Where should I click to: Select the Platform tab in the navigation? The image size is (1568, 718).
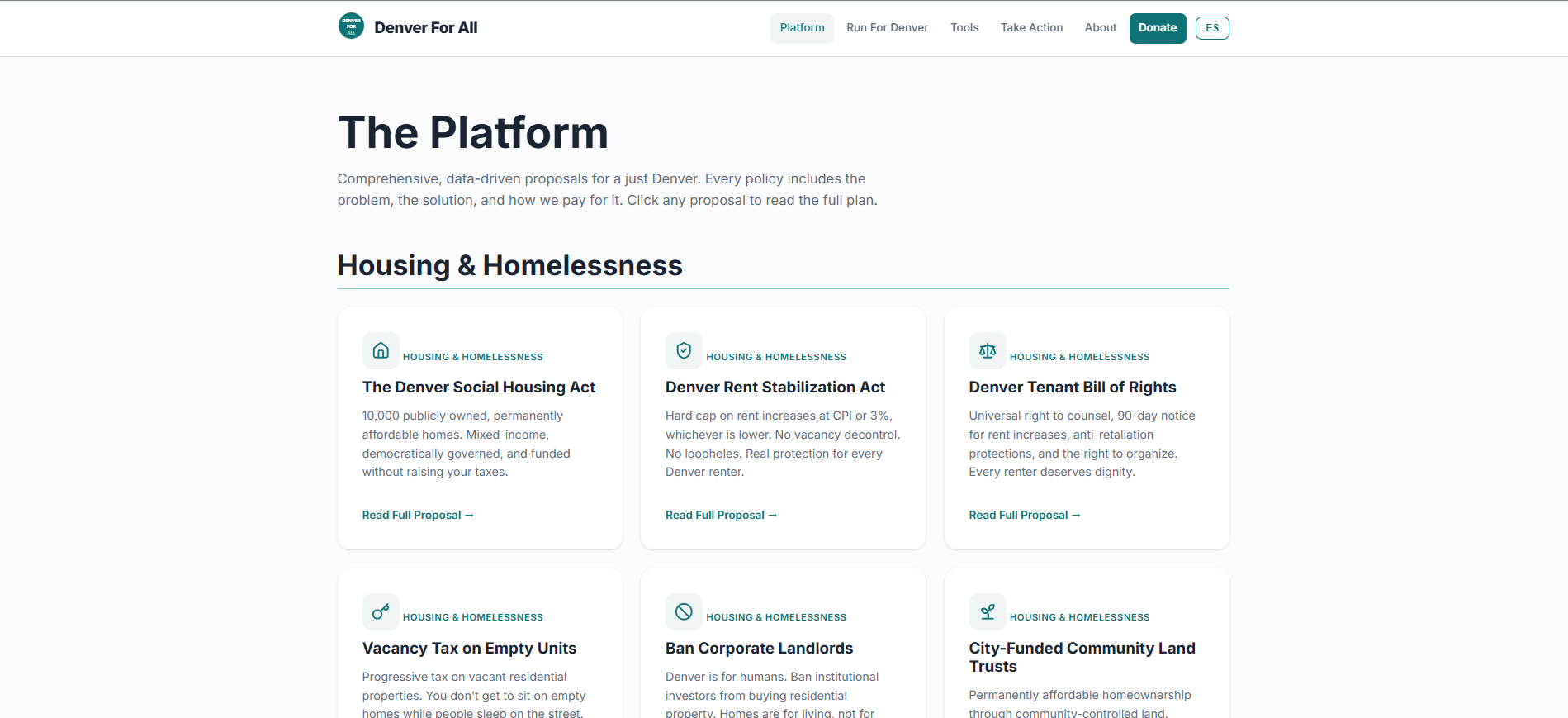coord(801,27)
